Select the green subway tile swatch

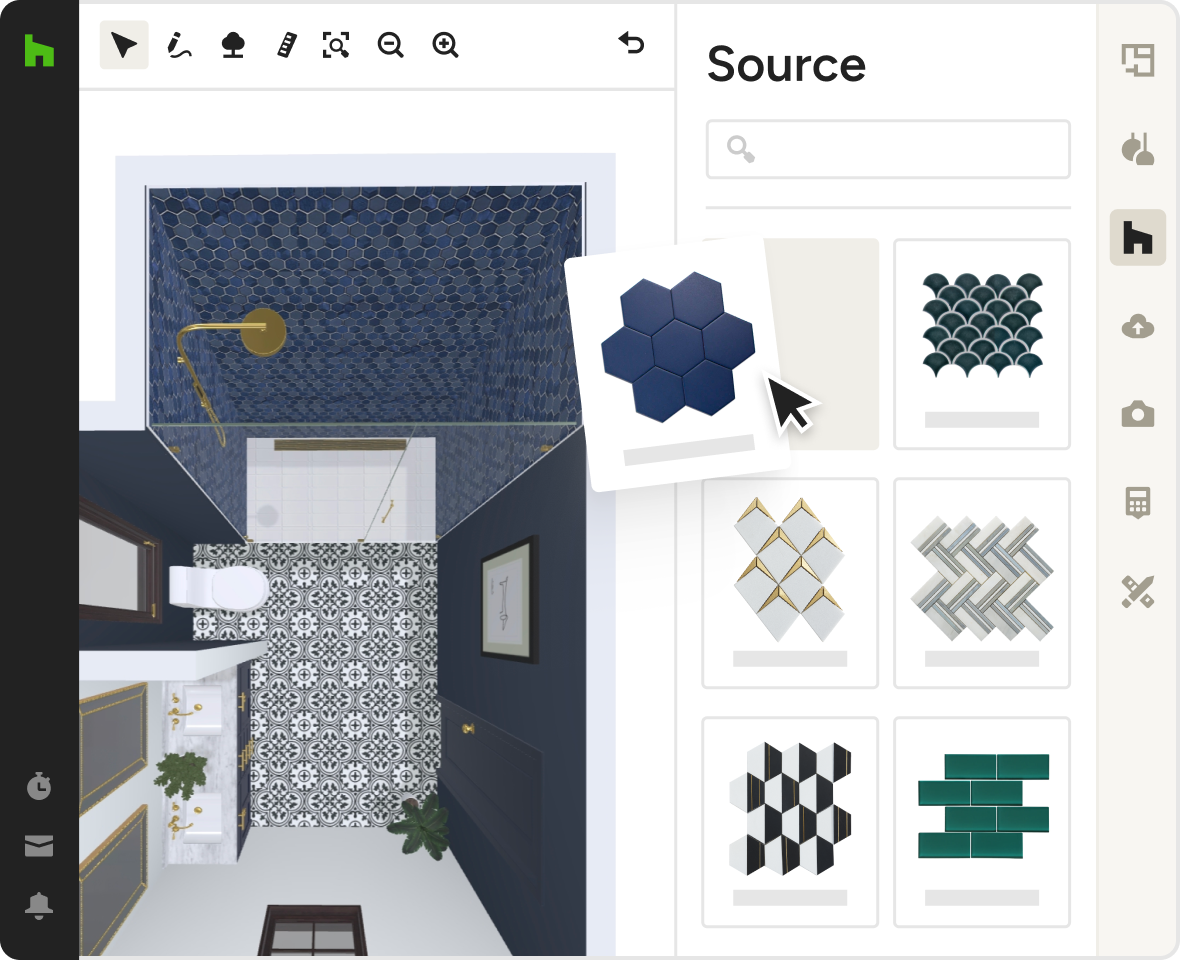(x=981, y=805)
